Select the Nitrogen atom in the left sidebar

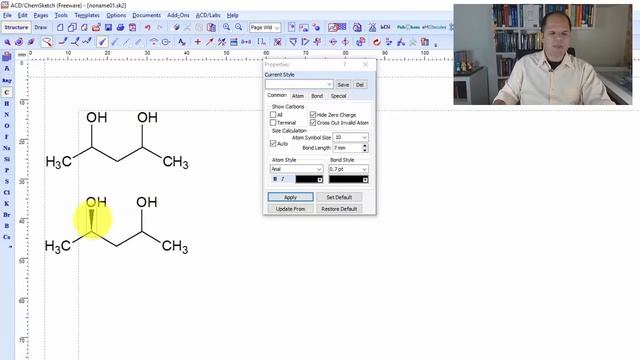pos(7,115)
